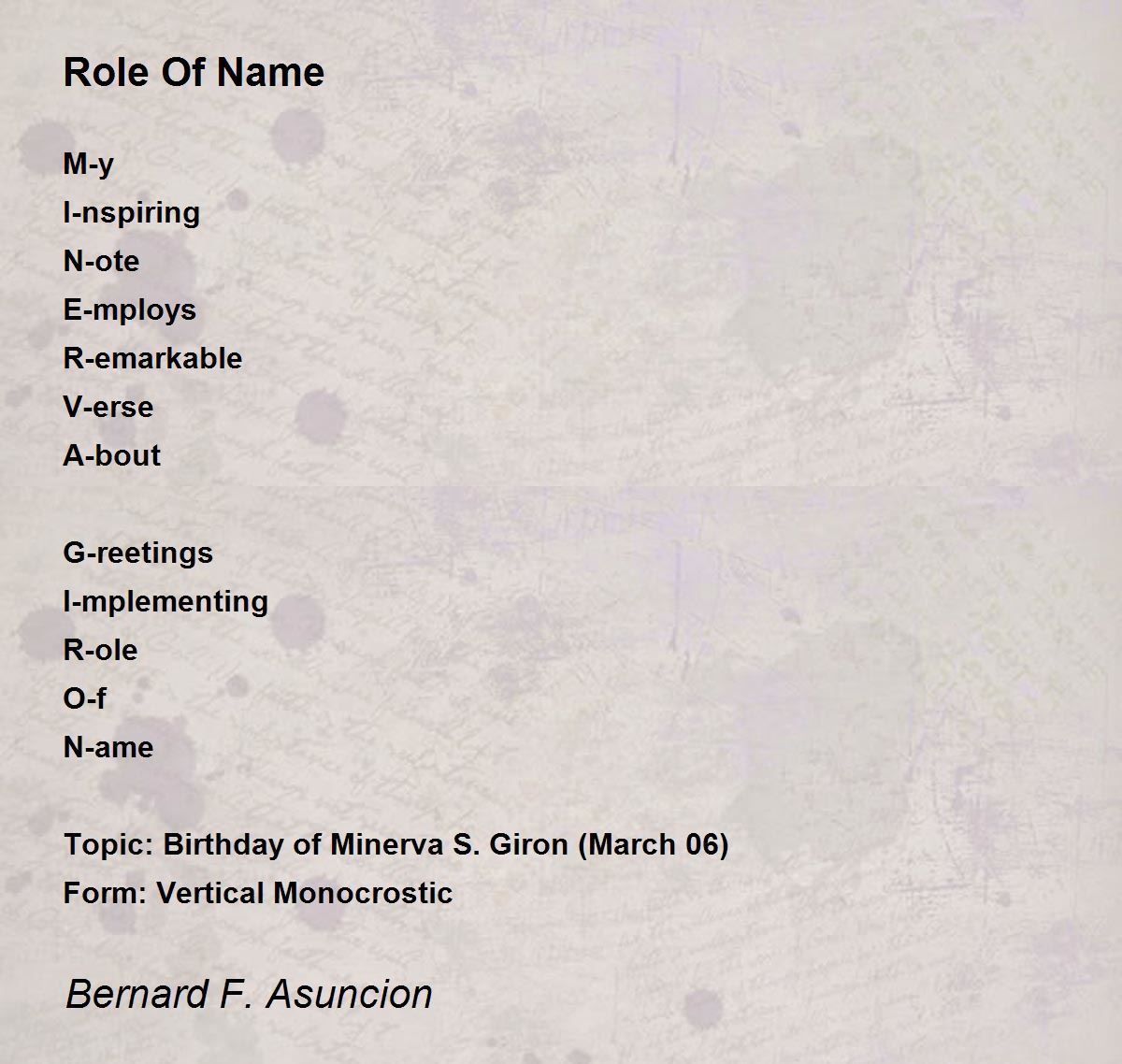Select the author name Bernard F. Asuncion
Image resolution: width=1122 pixels, height=1064 pixels.
point(249,994)
